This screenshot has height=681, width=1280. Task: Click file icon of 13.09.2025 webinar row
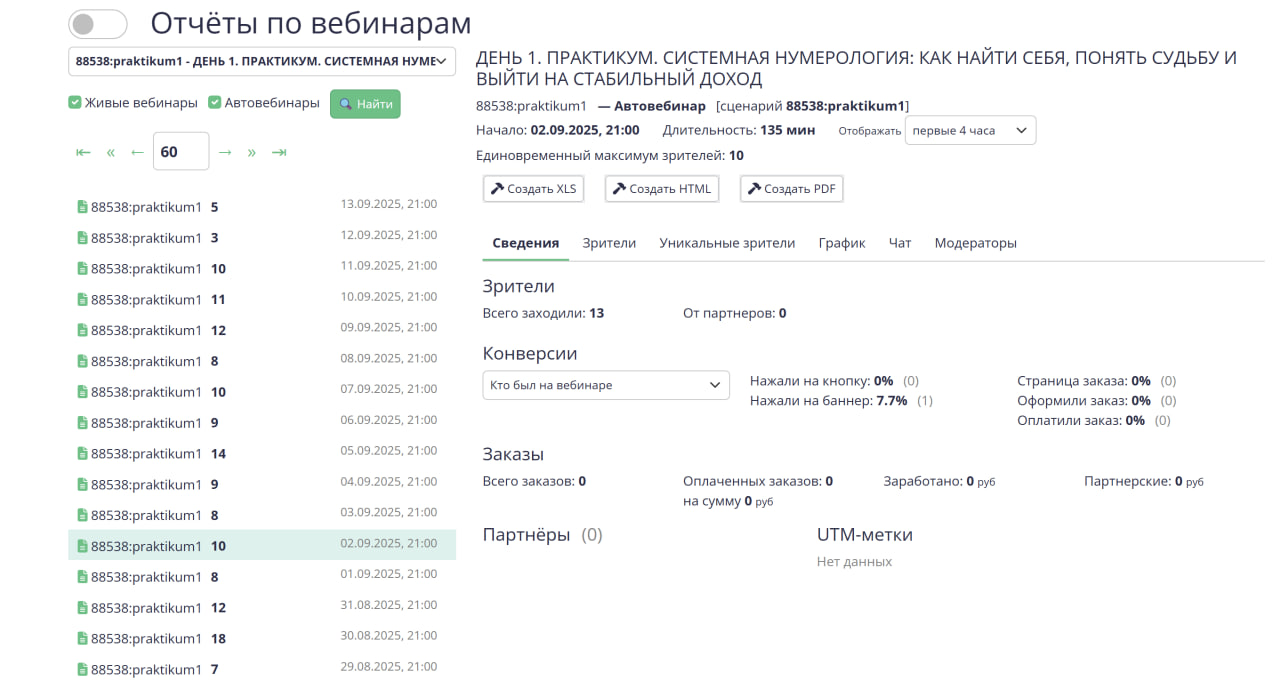pos(83,207)
